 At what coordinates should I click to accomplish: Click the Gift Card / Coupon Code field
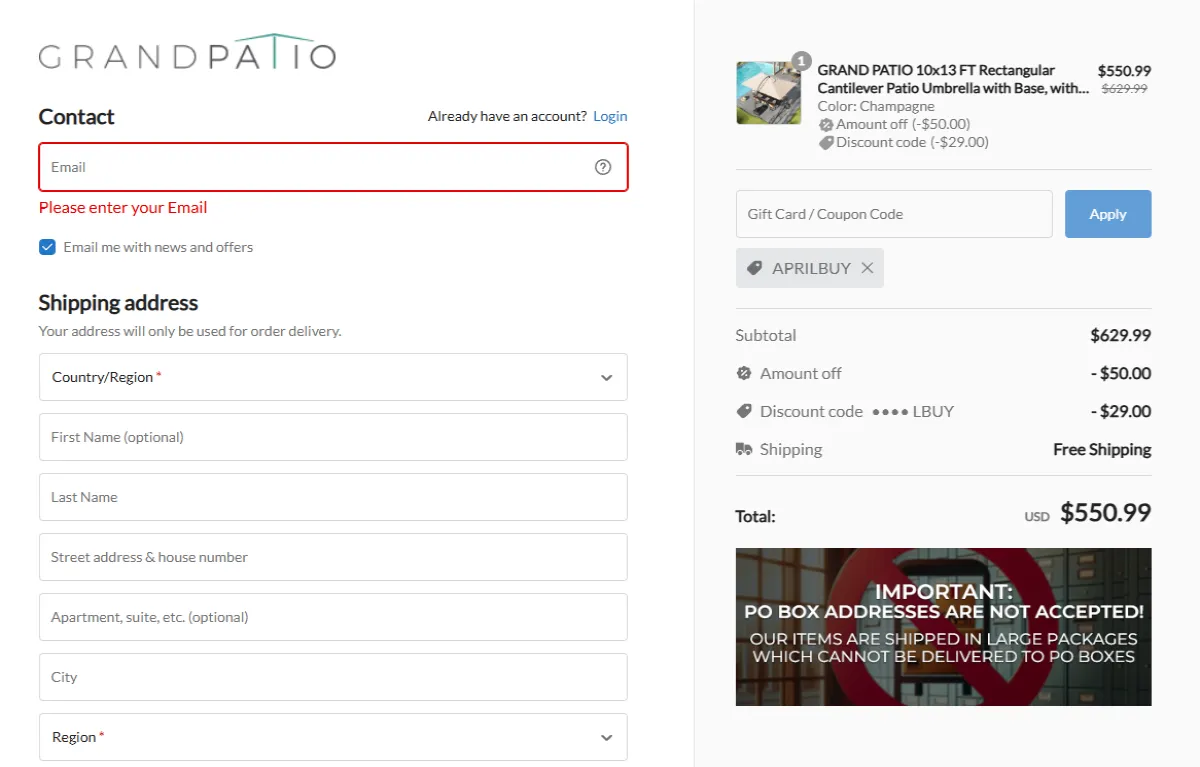(893, 214)
